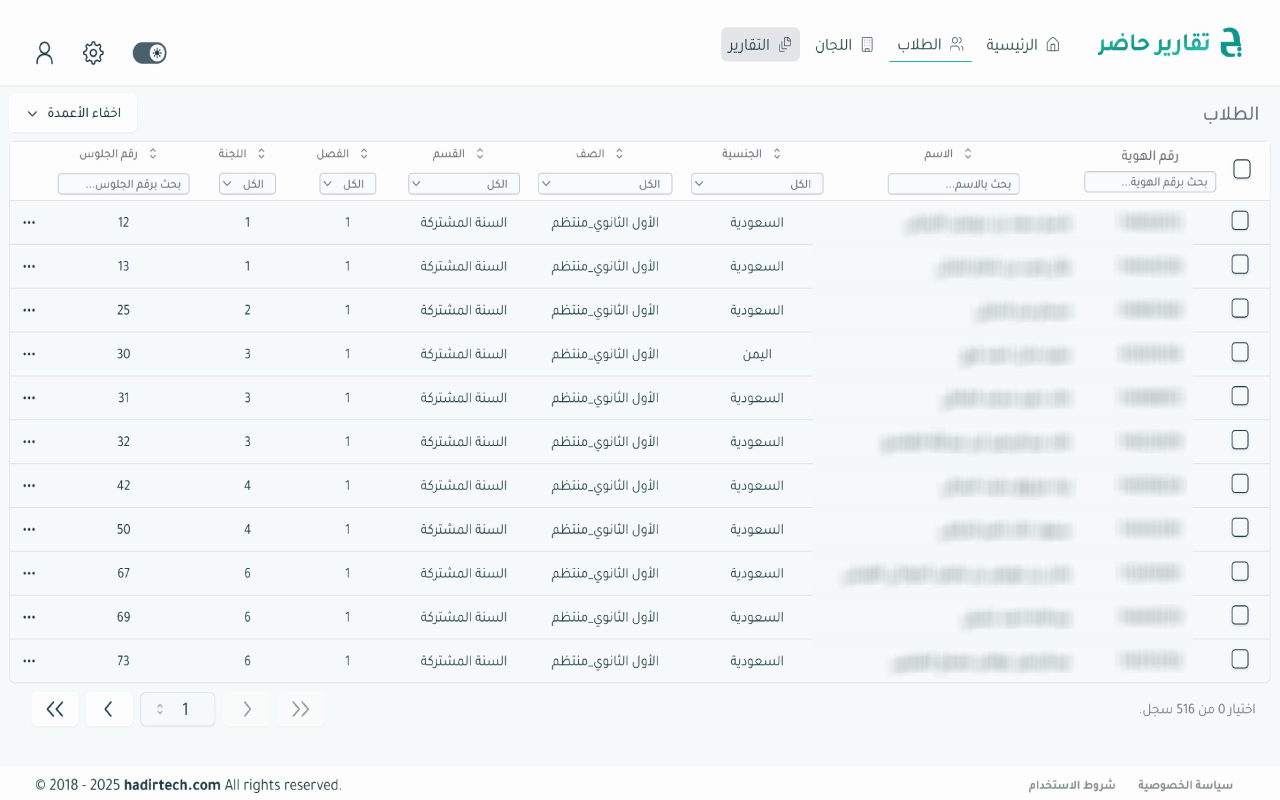Viewport: 1280px width, 800px height.
Task: Open the الجنسية filter dropdown showing الكل
Action: point(757,183)
